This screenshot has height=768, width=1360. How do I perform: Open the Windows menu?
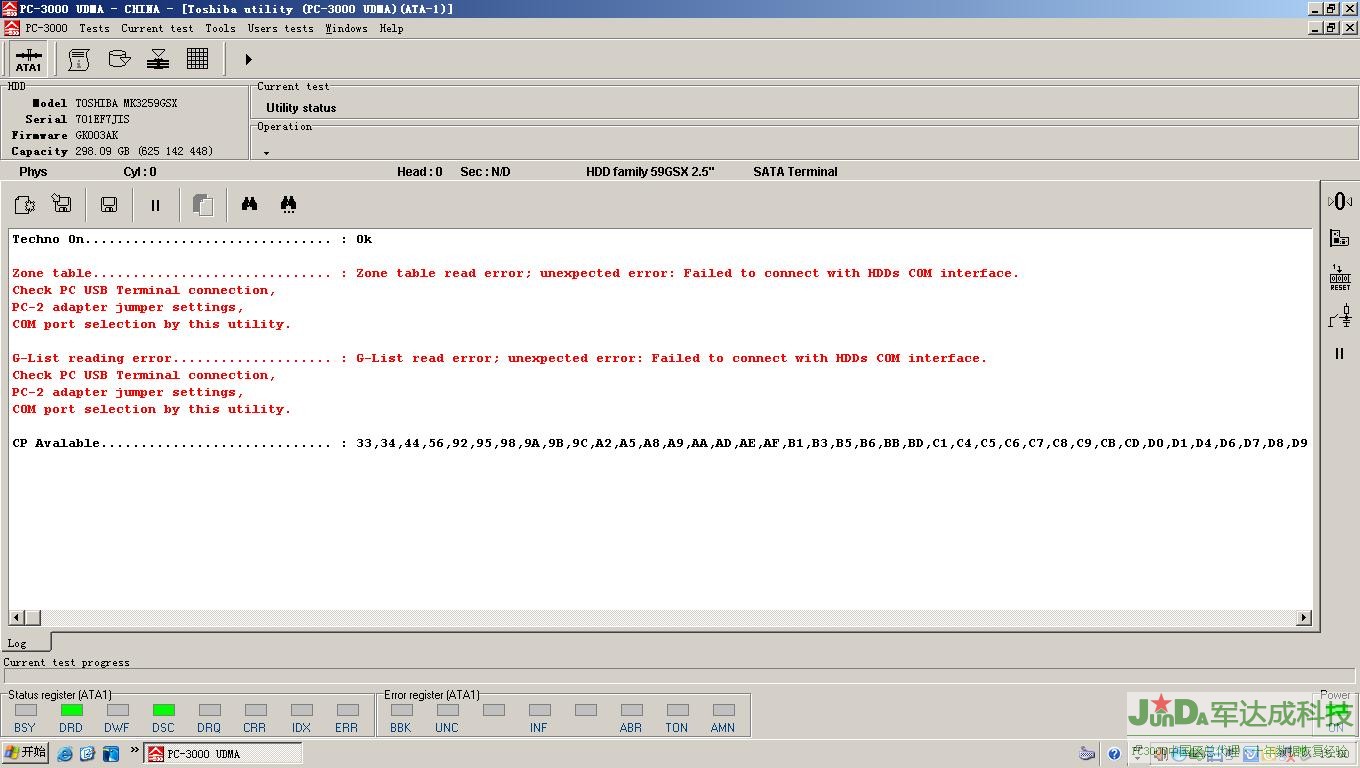tap(346, 28)
